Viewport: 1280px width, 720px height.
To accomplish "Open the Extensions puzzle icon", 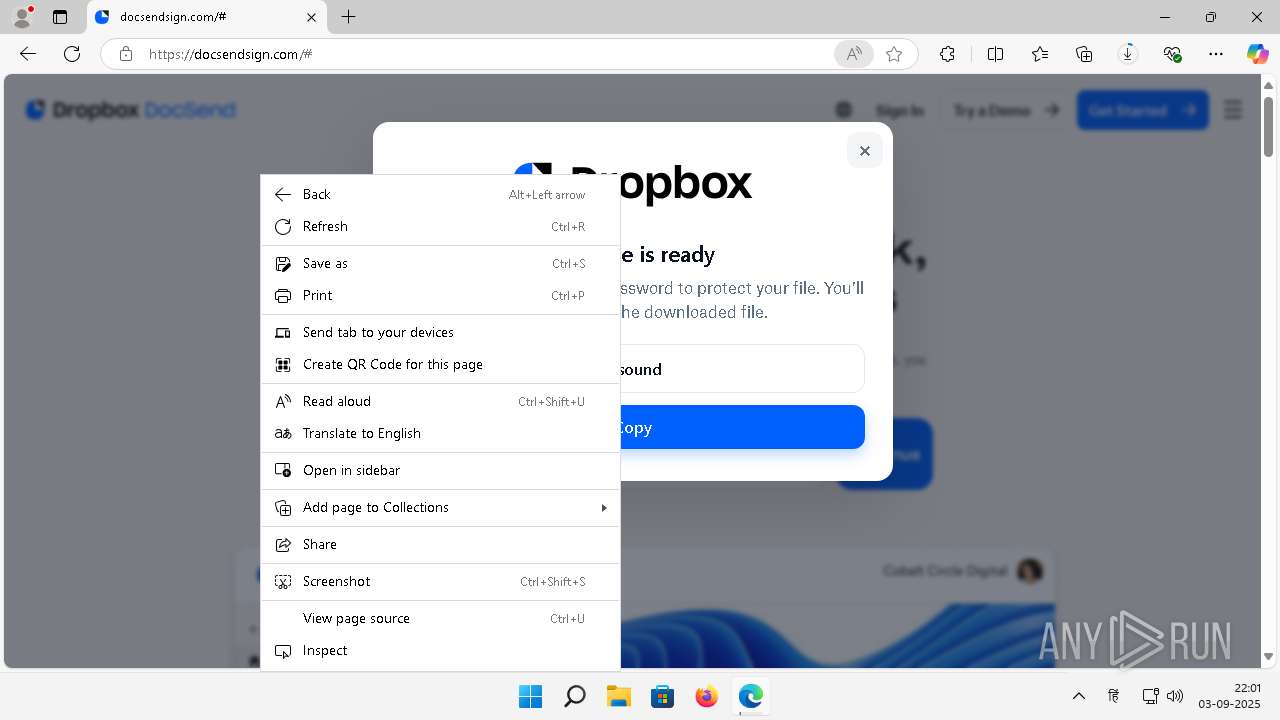I will click(947, 54).
